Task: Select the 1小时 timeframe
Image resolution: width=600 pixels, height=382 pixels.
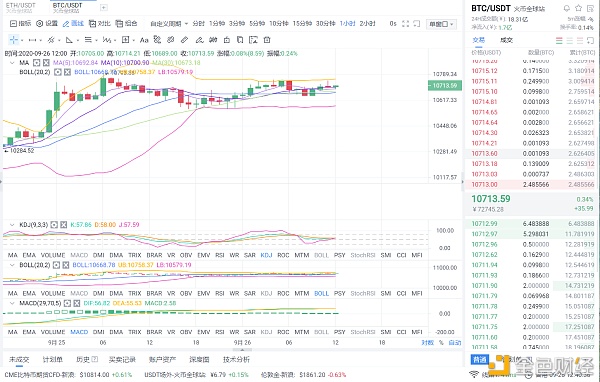Action: click(x=347, y=24)
